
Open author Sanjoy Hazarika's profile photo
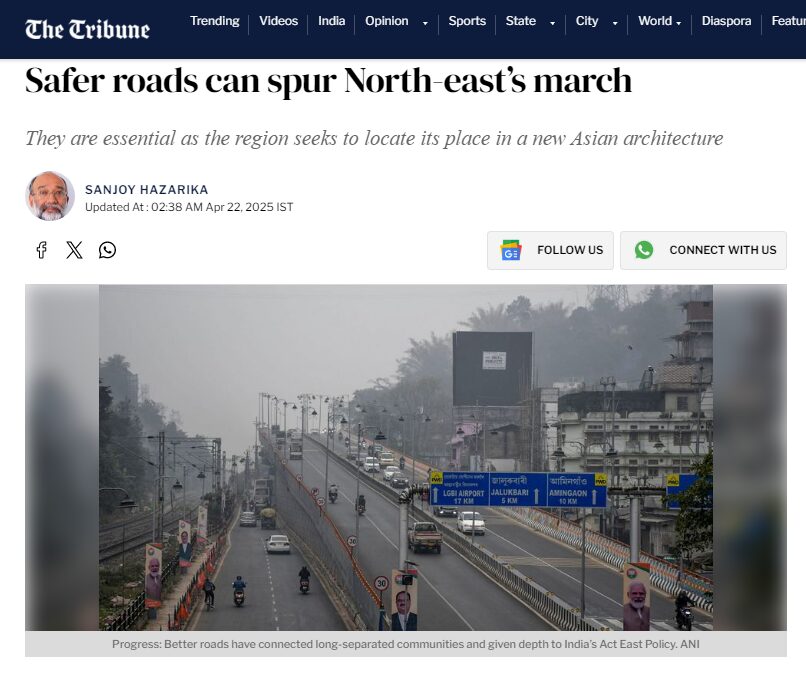coord(50,196)
